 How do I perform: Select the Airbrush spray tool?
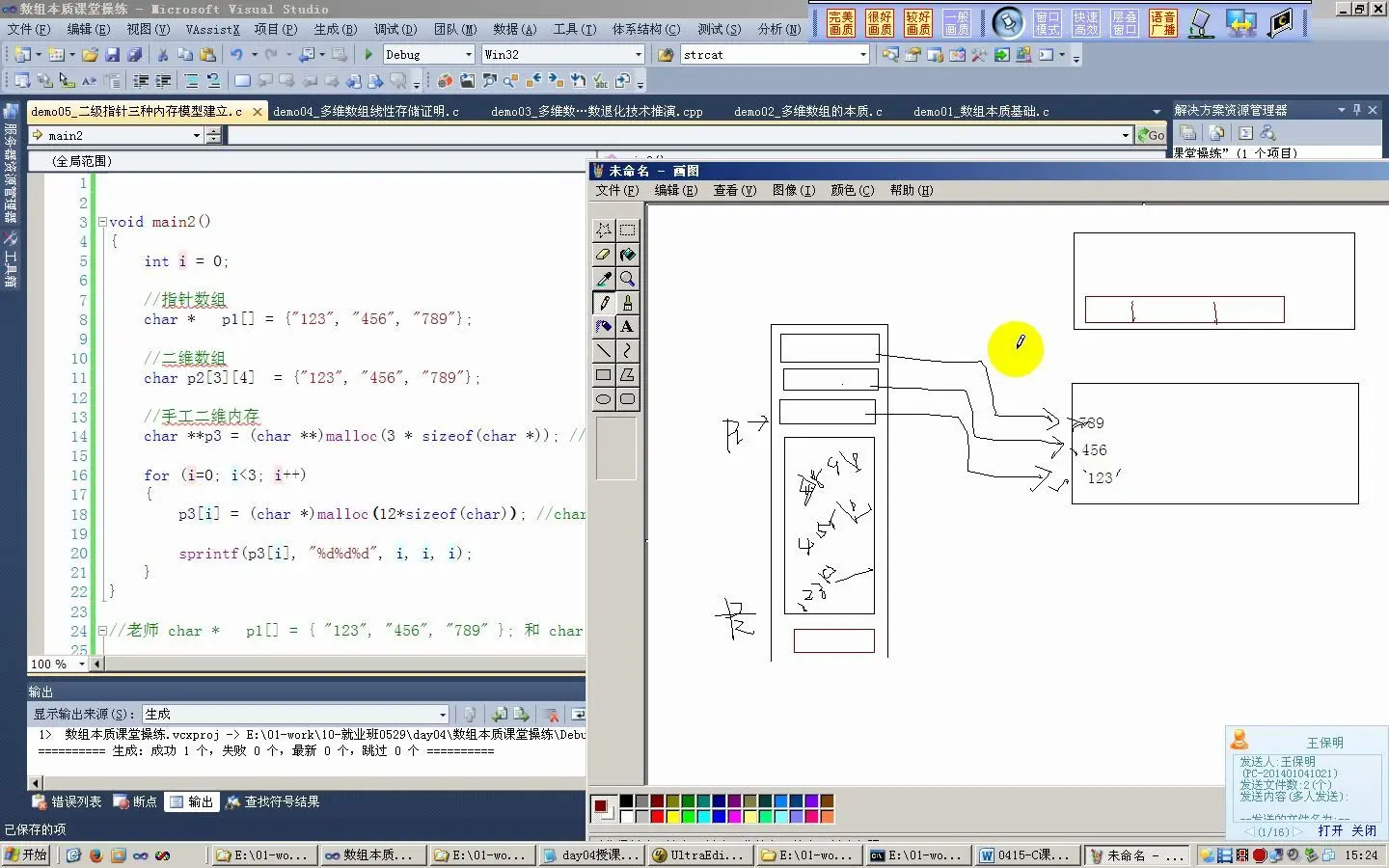pos(604,326)
